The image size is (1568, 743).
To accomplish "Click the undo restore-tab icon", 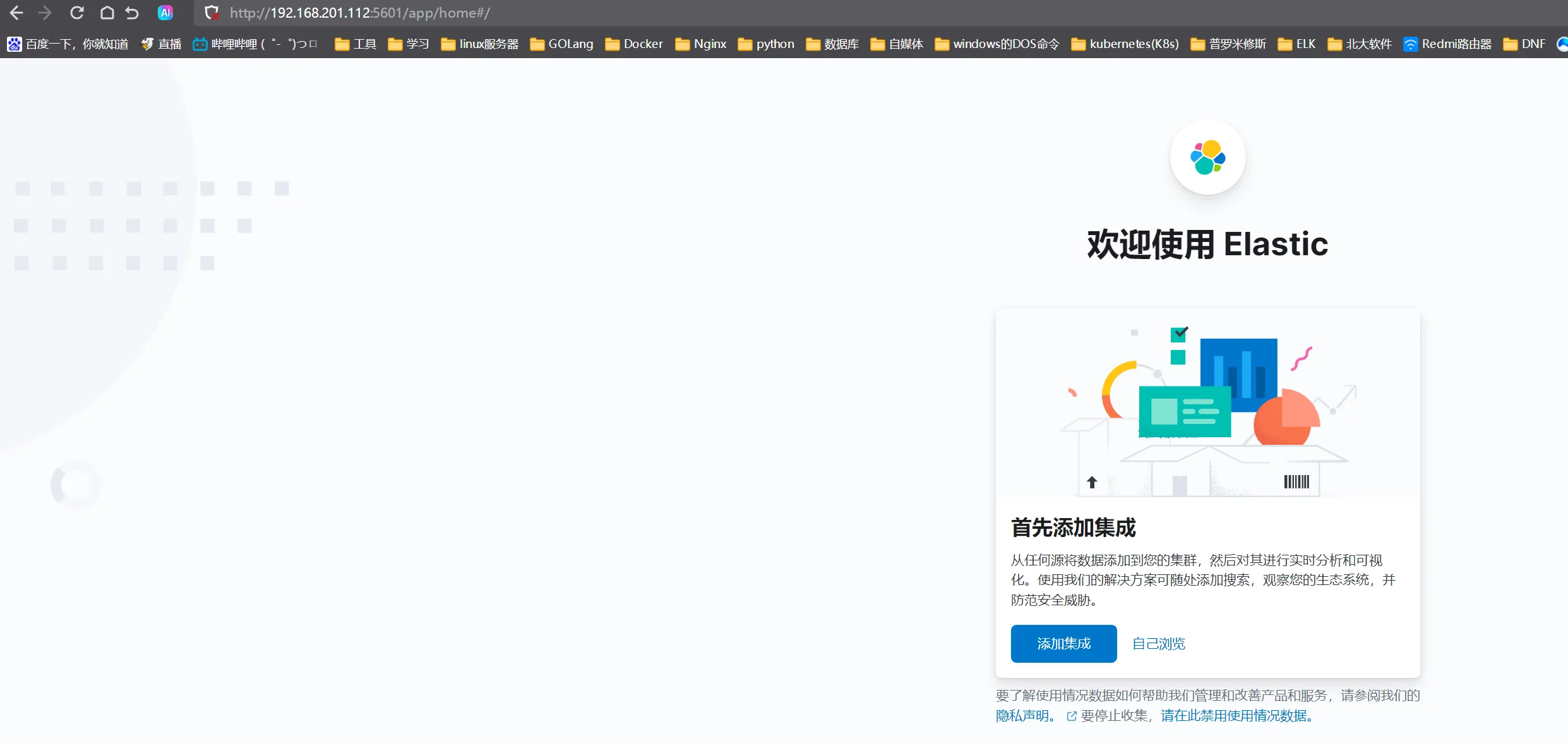I will point(132,13).
